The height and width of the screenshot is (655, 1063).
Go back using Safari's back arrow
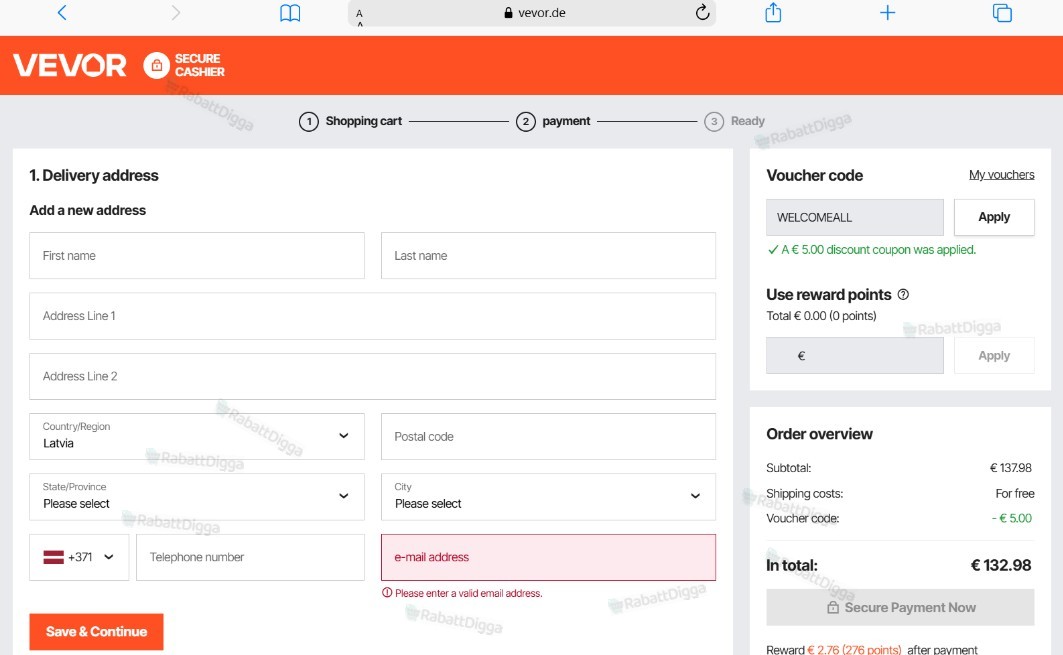point(62,13)
